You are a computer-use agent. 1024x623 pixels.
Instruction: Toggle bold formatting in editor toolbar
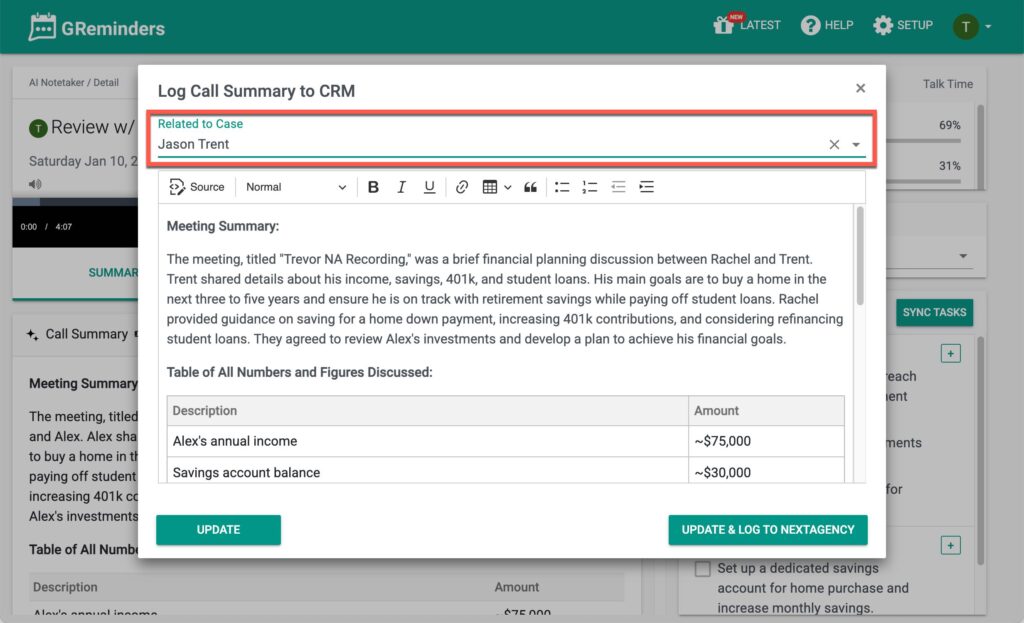(x=373, y=187)
